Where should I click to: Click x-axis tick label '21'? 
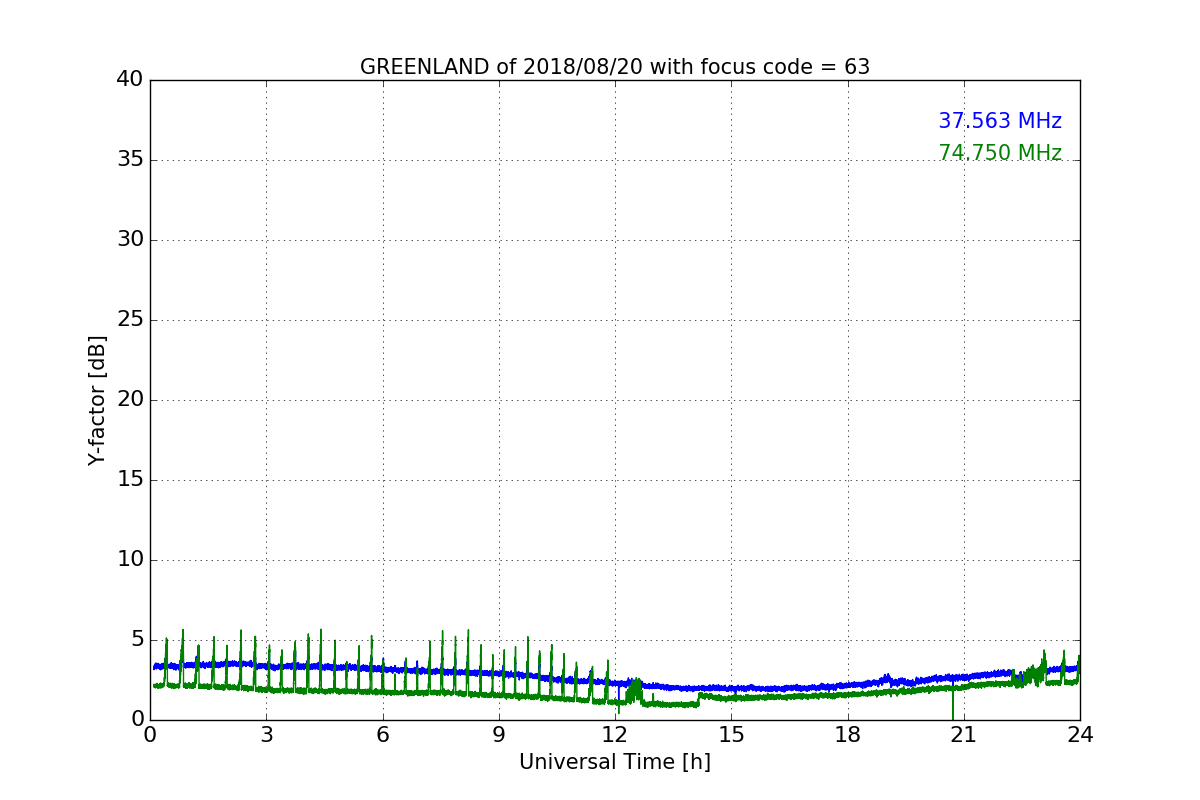(964, 735)
